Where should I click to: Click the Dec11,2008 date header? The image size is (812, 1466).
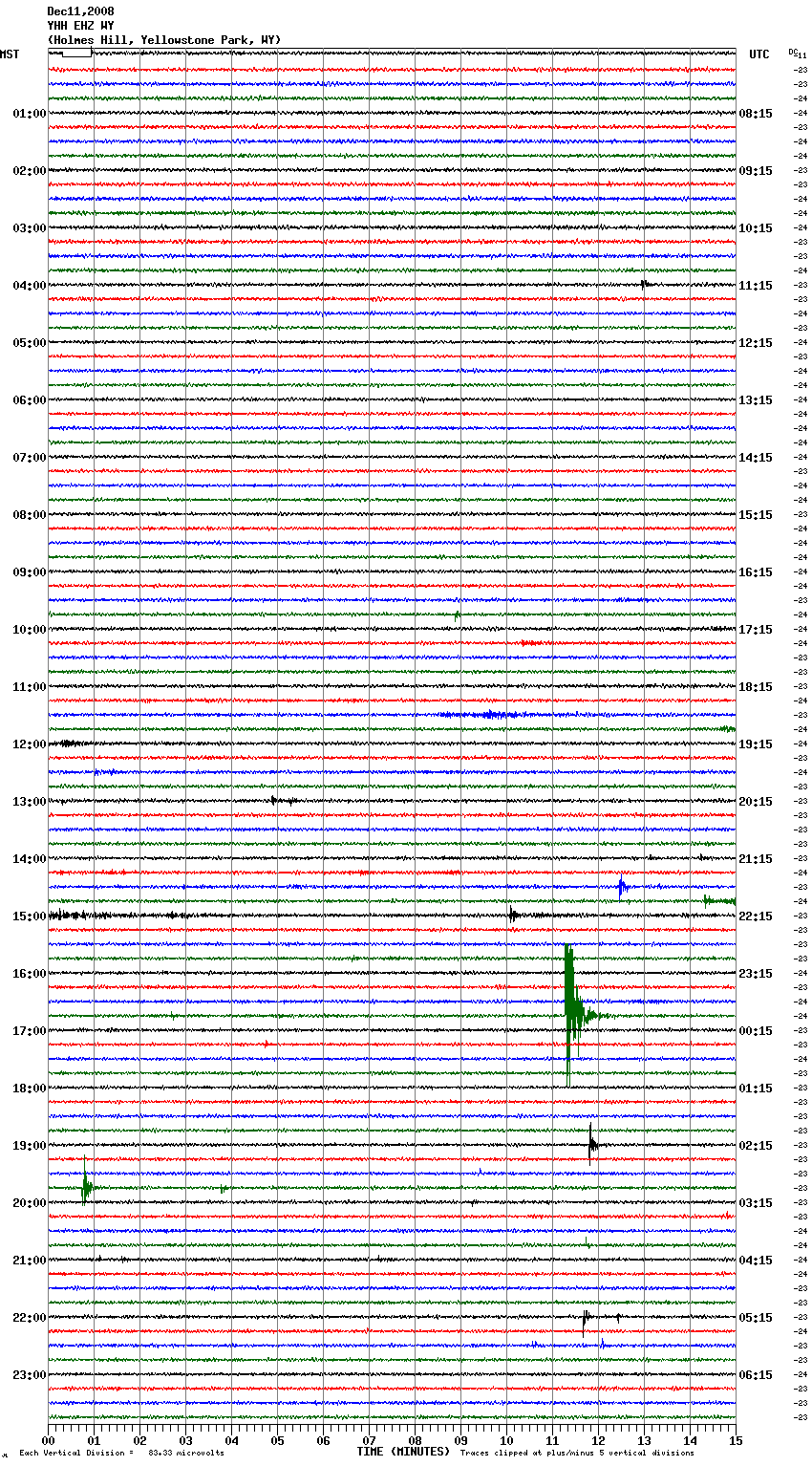click(80, 11)
